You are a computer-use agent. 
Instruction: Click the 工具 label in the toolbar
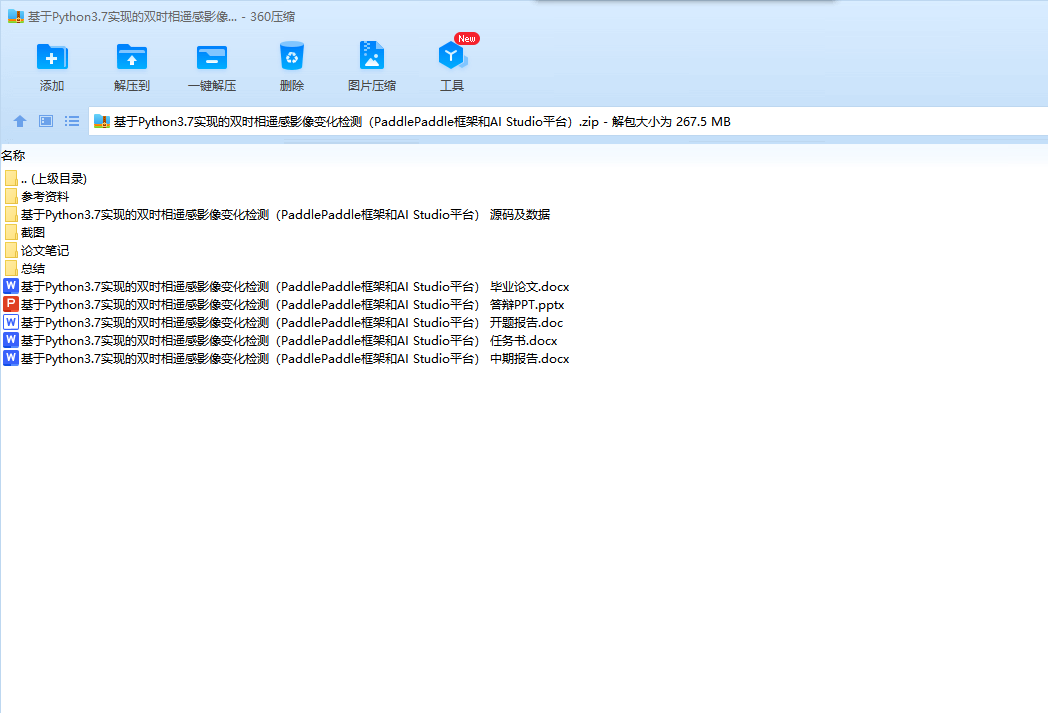point(452,86)
